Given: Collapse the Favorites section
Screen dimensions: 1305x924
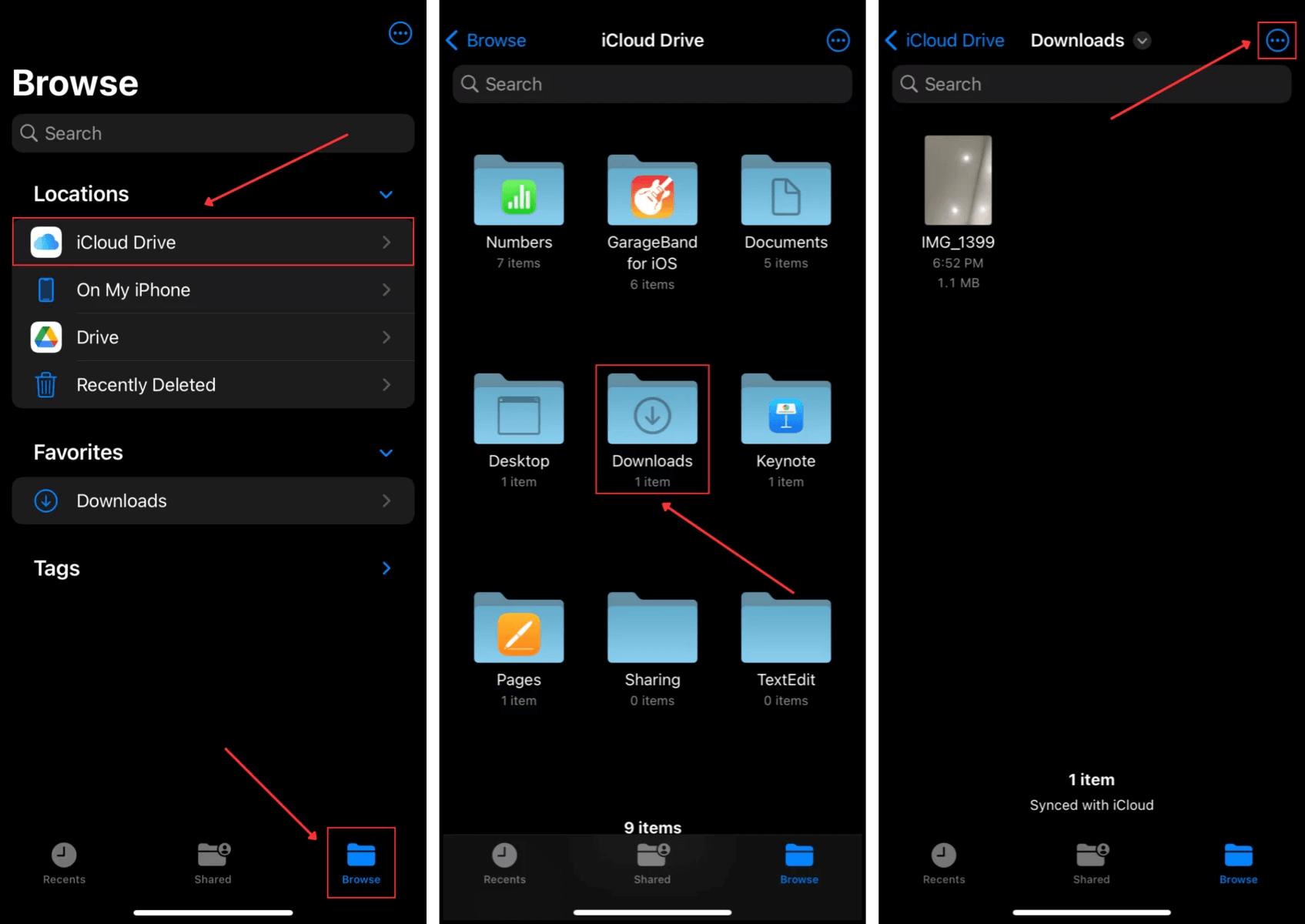Looking at the screenshot, I should point(386,453).
